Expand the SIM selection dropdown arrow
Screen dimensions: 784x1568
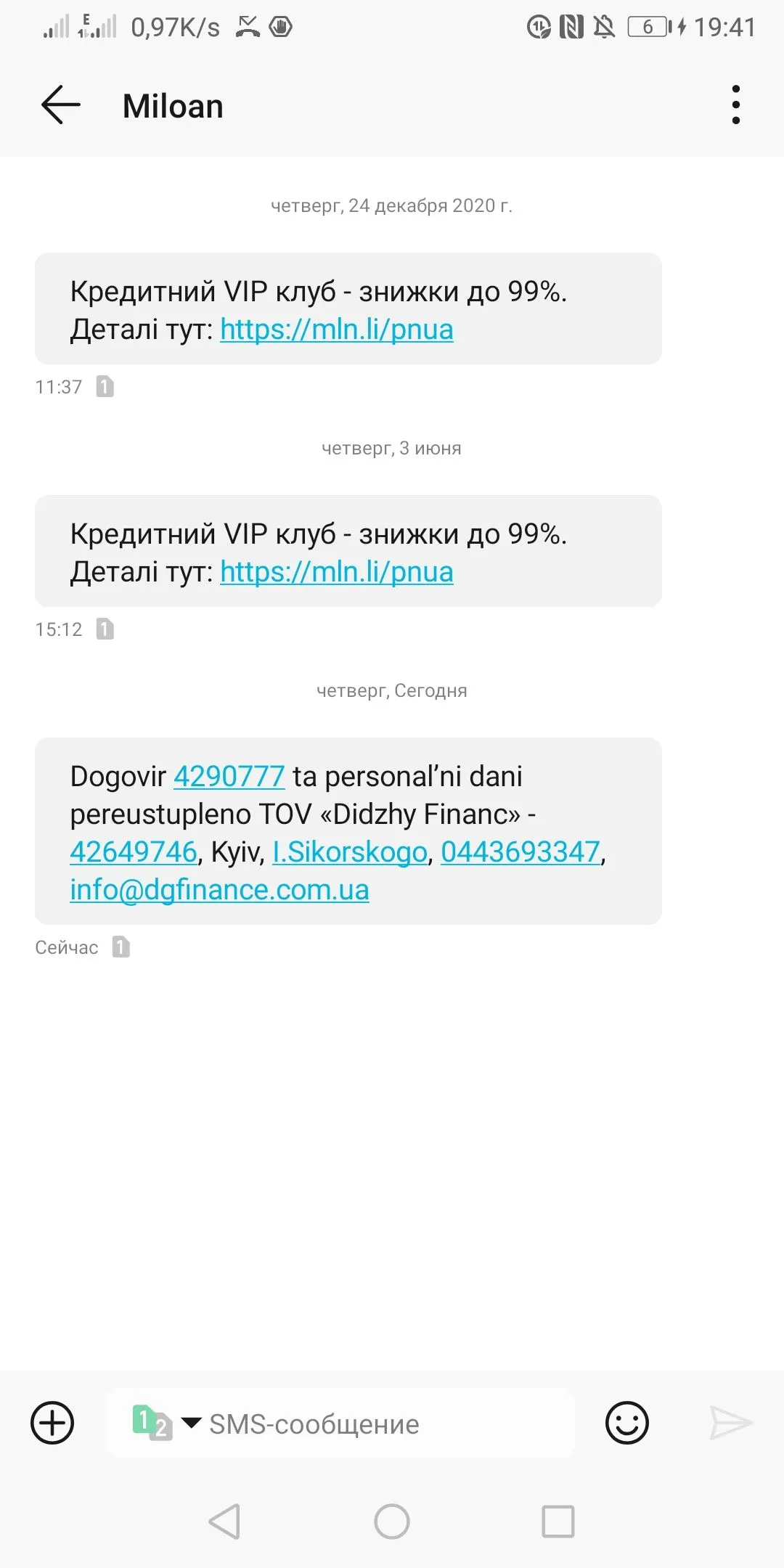[191, 1423]
